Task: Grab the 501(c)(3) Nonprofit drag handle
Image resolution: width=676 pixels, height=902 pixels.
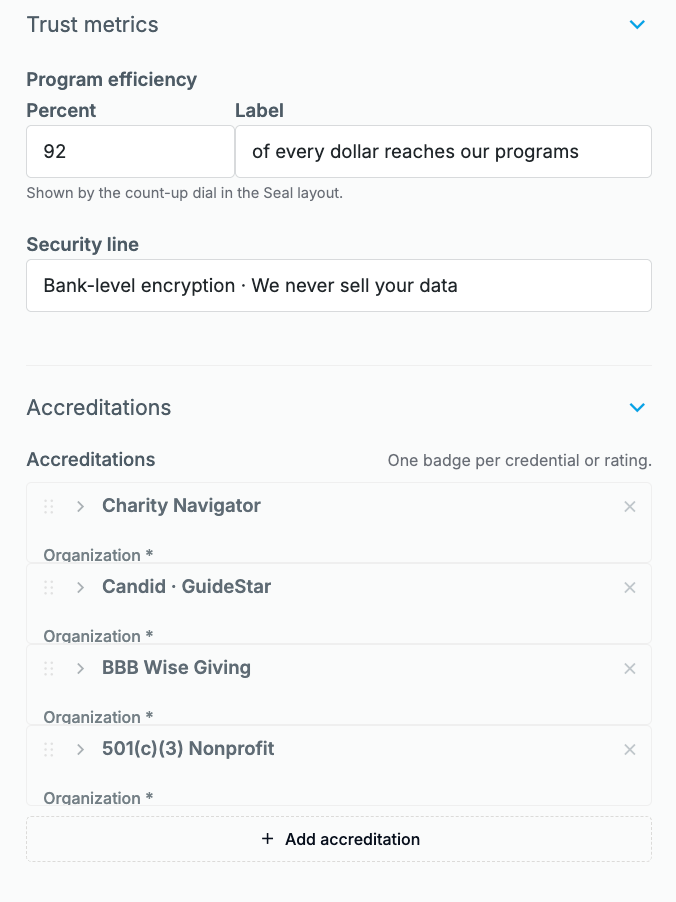Action: [x=49, y=750]
